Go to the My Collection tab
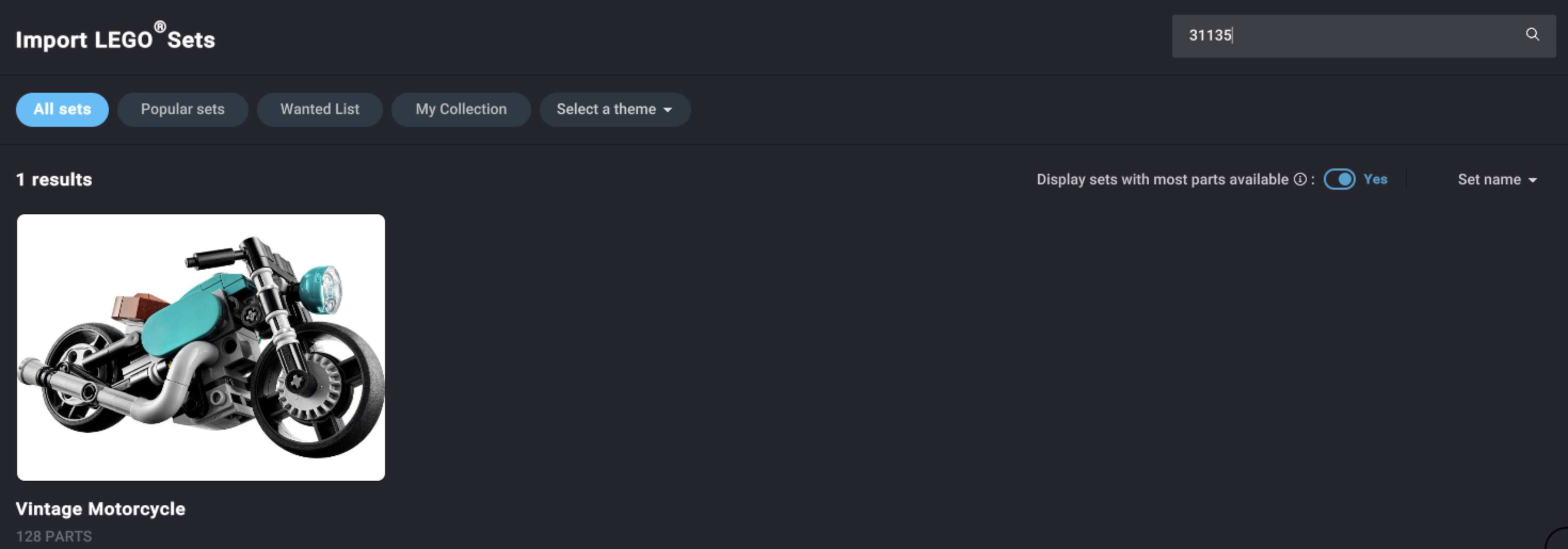The width and height of the screenshot is (1568, 549). click(x=461, y=110)
